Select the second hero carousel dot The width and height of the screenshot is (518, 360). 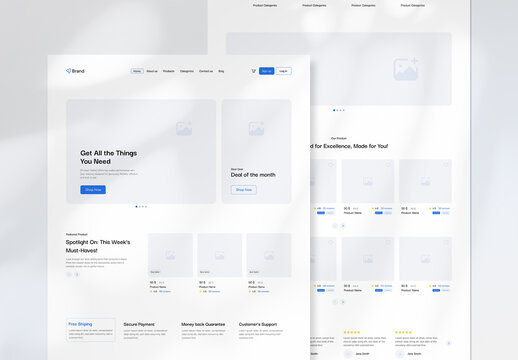[x=139, y=207]
